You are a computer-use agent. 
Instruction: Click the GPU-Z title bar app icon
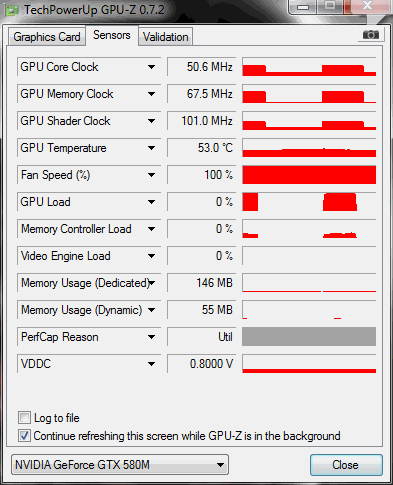tap(12, 10)
